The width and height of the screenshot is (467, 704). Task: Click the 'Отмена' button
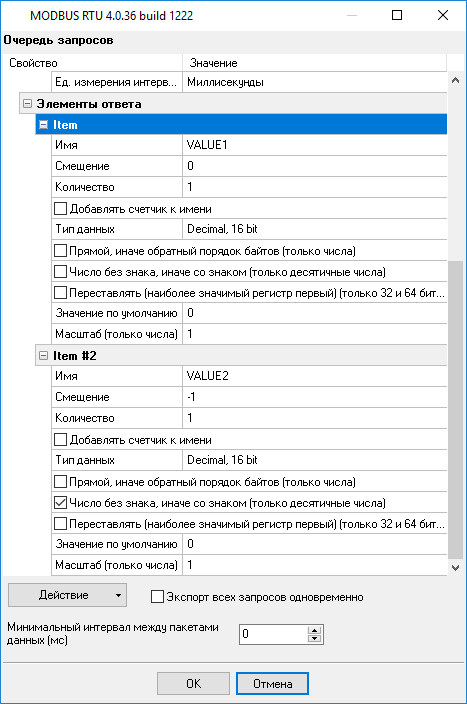pyautogui.click(x=273, y=683)
